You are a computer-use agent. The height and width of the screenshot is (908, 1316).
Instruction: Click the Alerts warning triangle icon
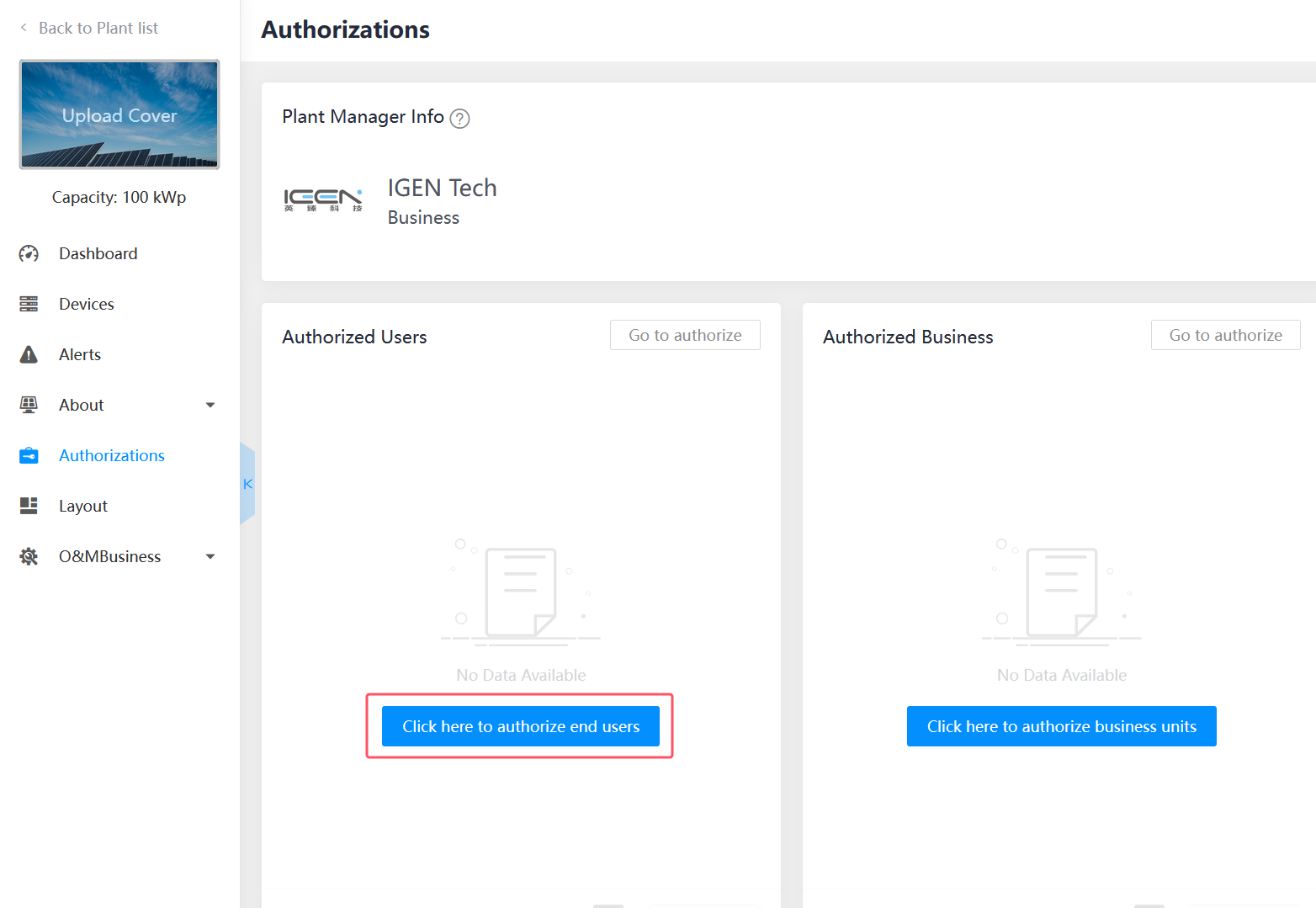point(29,354)
